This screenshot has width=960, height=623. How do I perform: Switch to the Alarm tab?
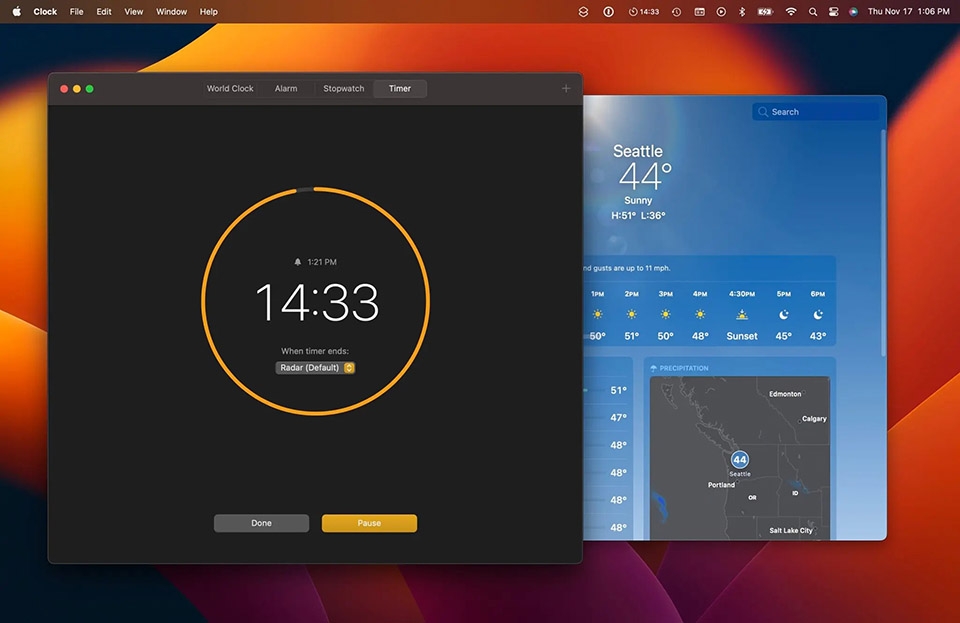(286, 88)
